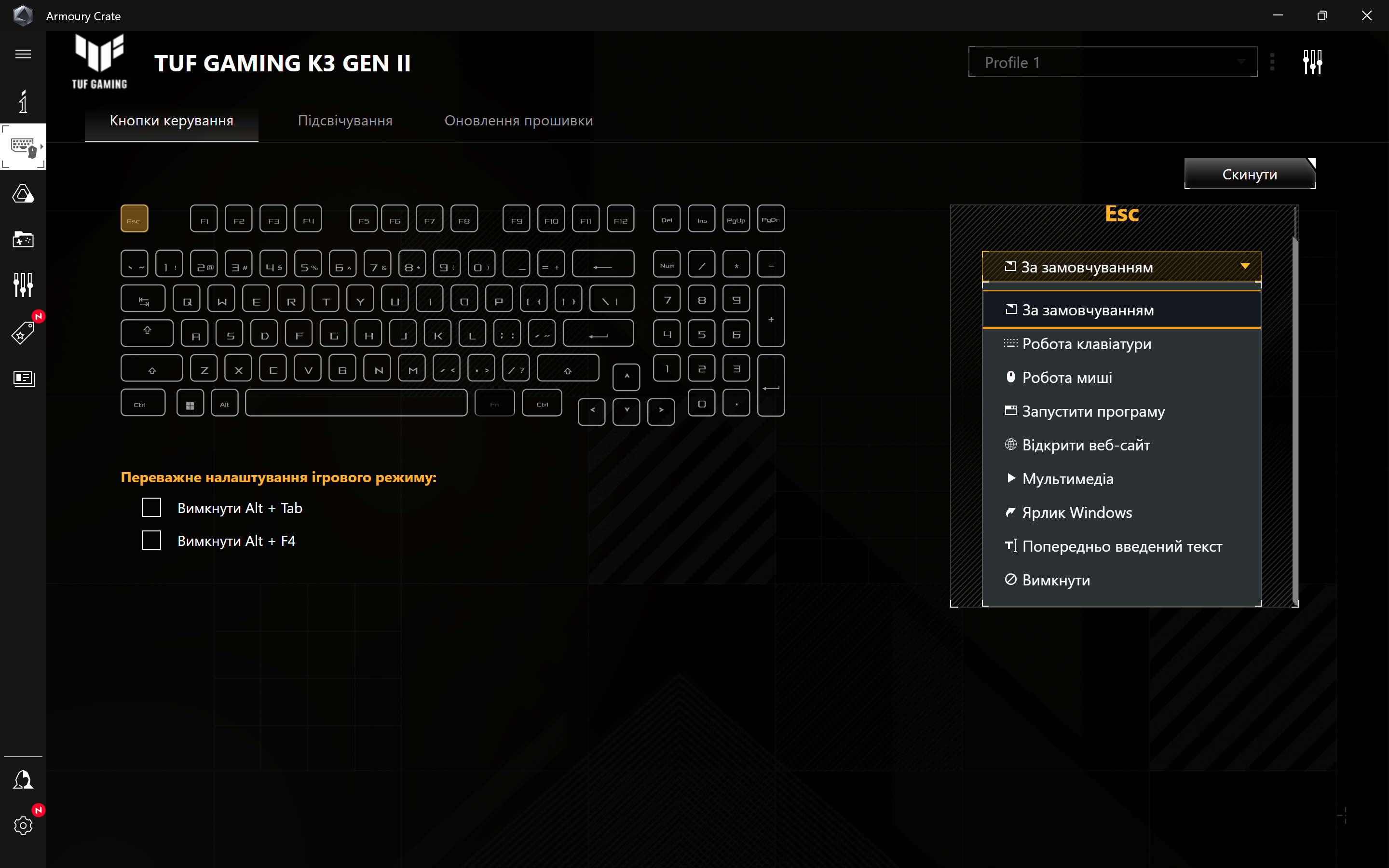Click the system settings gear icon

point(23,825)
